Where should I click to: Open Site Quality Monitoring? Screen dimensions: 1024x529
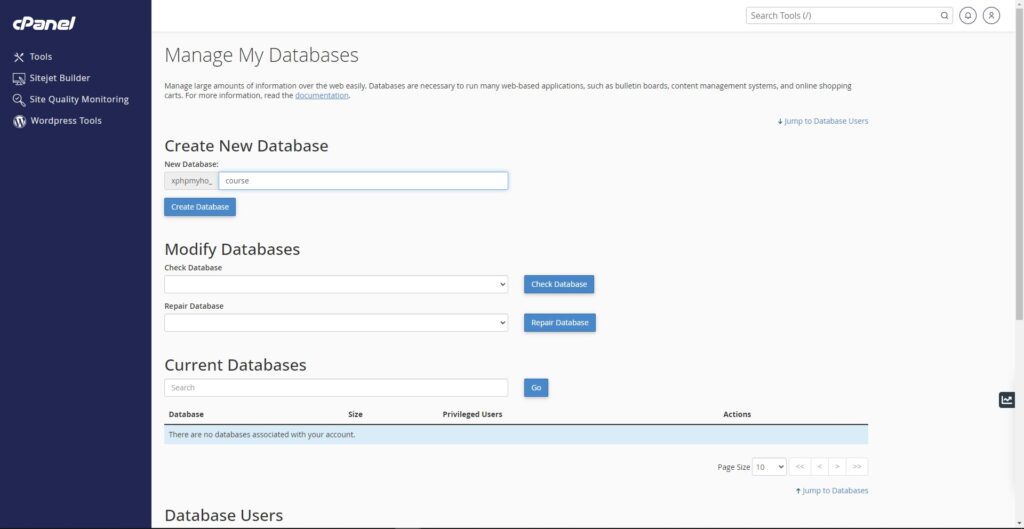click(x=71, y=100)
